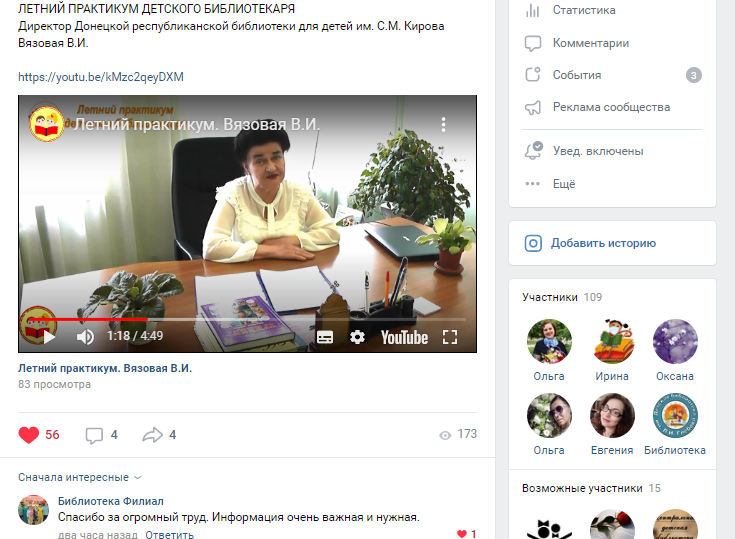
Task: Click the camera story icon
Action: pos(533,243)
